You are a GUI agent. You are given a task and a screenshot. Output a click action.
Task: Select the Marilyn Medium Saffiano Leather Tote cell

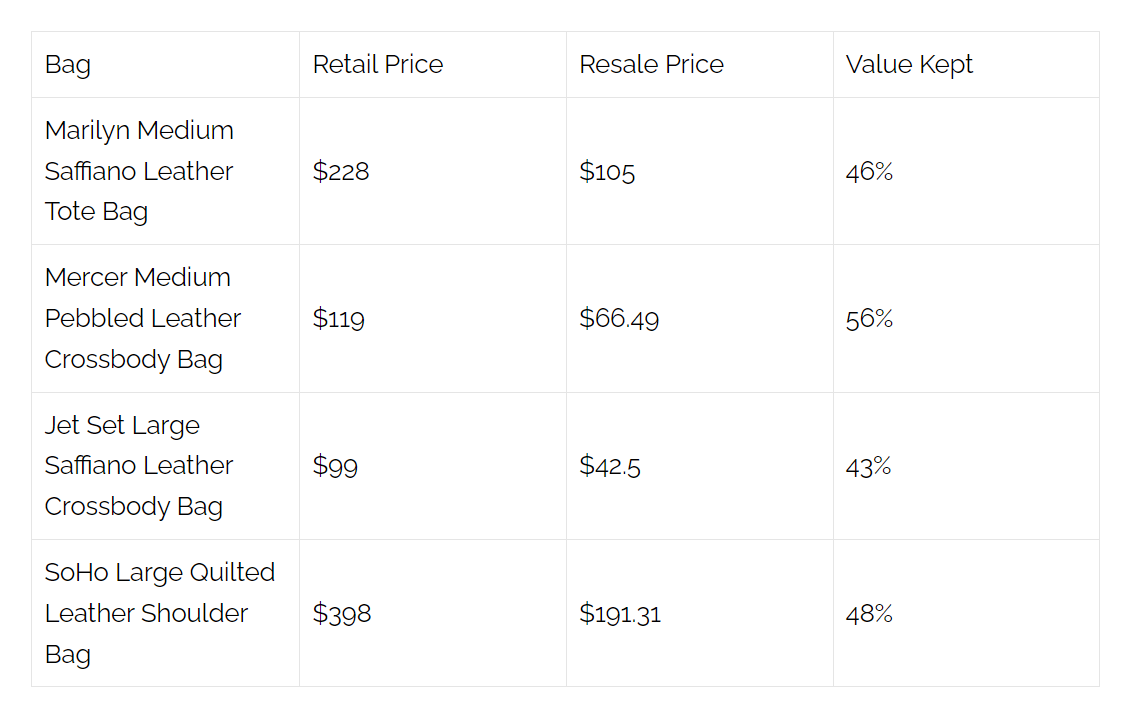click(139, 171)
